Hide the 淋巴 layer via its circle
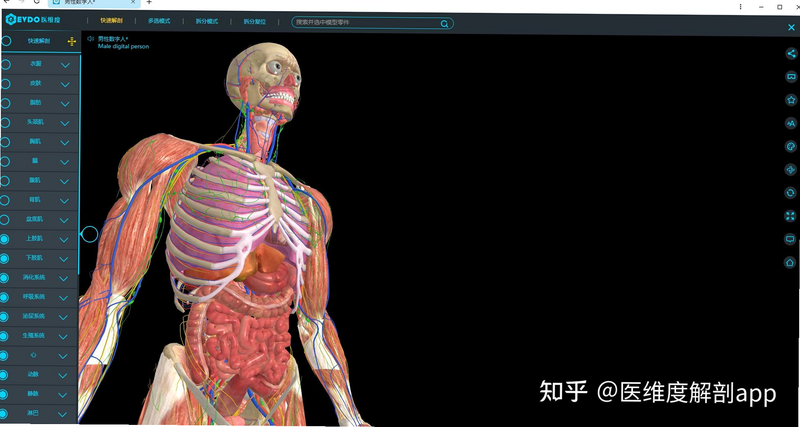This screenshot has width=800, height=427. (3, 414)
